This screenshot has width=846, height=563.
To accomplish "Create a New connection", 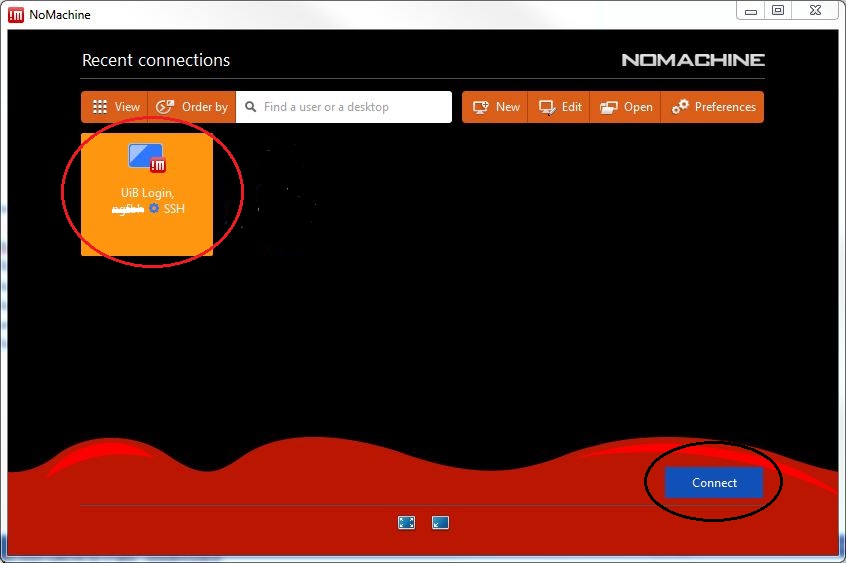I will 497,107.
